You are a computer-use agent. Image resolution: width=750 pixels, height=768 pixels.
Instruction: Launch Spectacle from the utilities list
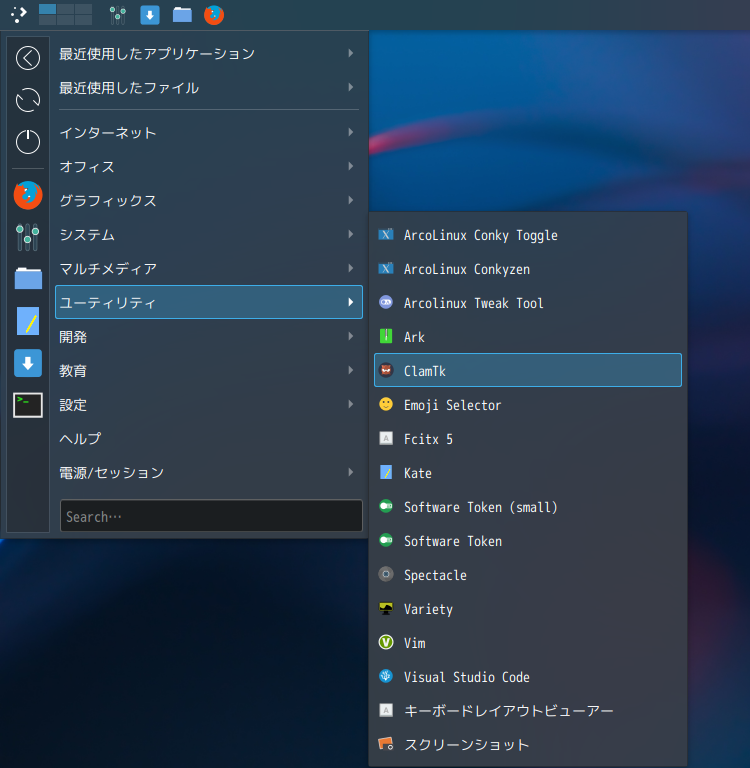(x=528, y=575)
